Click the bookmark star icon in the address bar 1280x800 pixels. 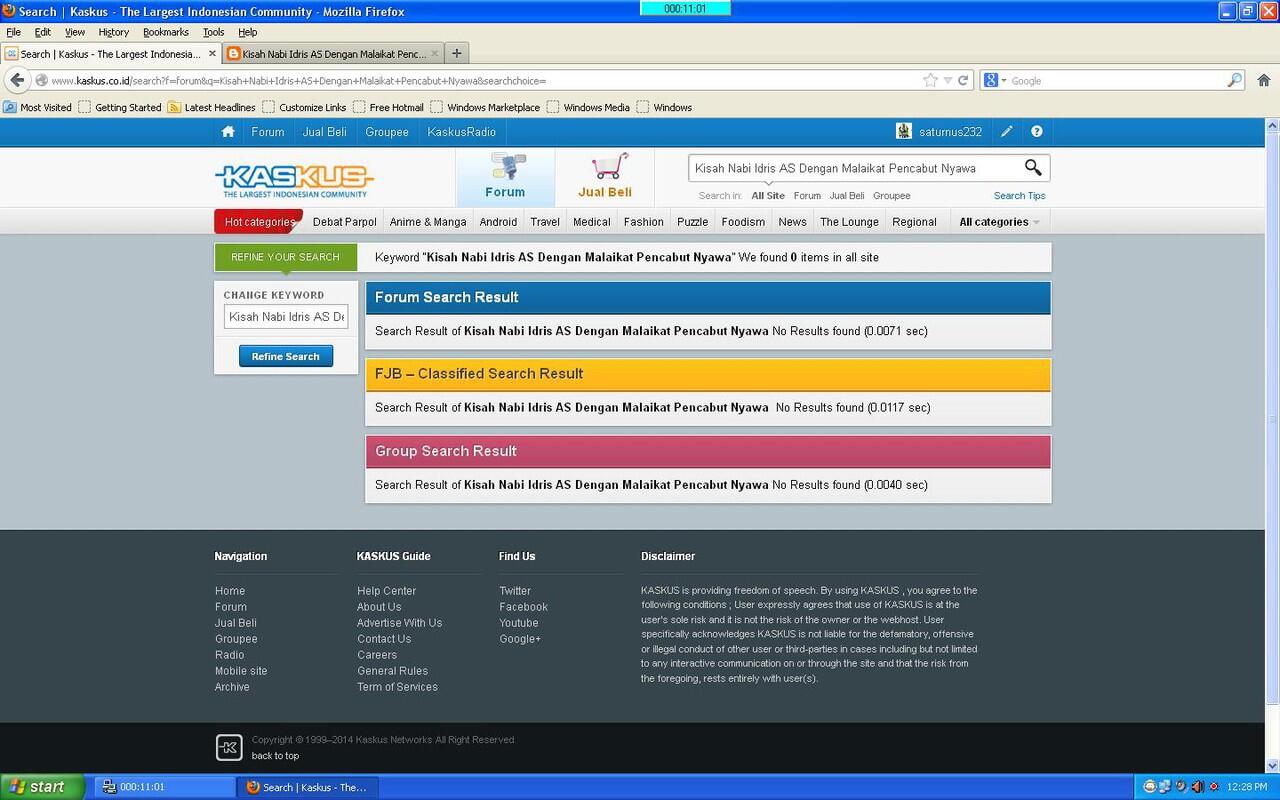click(930, 80)
